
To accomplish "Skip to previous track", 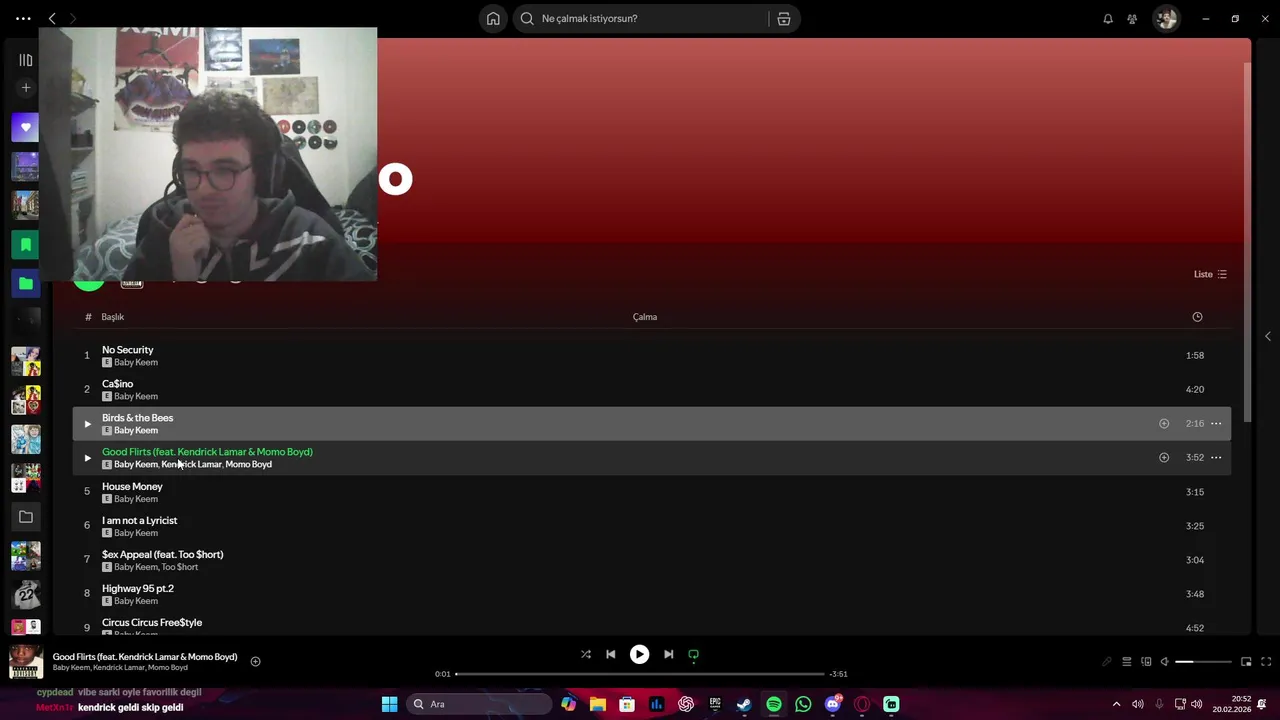I will 611,655.
